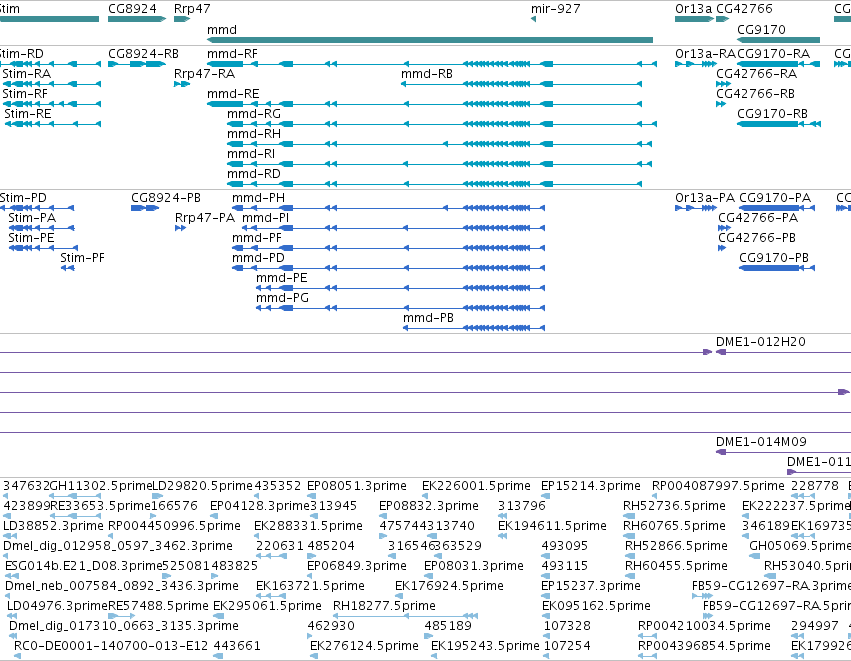Select the mmd-PB protein label
Image resolution: width=851 pixels, height=661 pixels.
click(x=428, y=318)
